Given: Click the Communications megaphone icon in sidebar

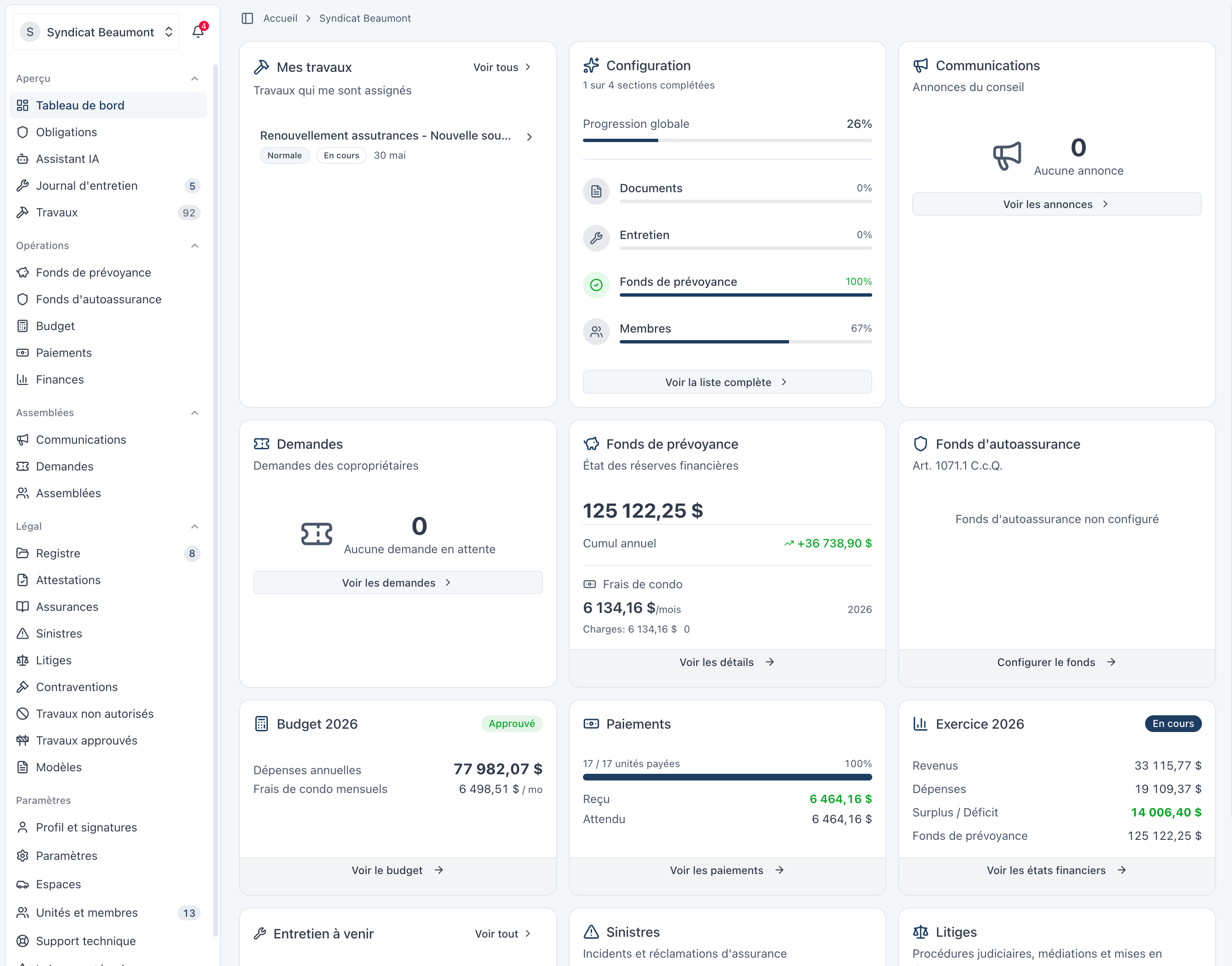Looking at the screenshot, I should point(23,440).
